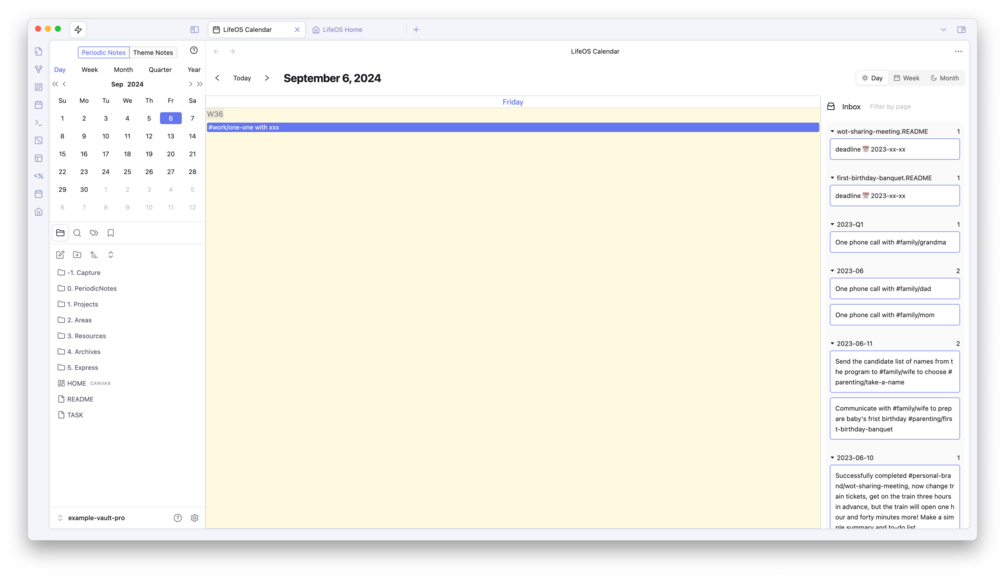
Task: Open vault switcher example-vault-pro
Action: pyautogui.click(x=91, y=518)
